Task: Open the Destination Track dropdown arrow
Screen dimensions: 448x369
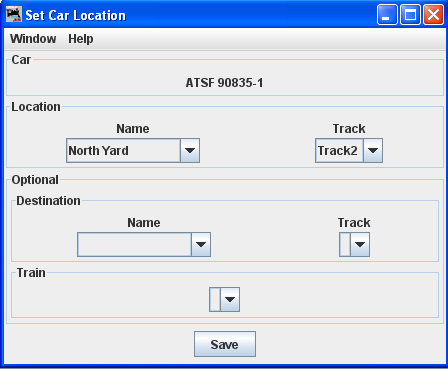Action: tap(360, 245)
